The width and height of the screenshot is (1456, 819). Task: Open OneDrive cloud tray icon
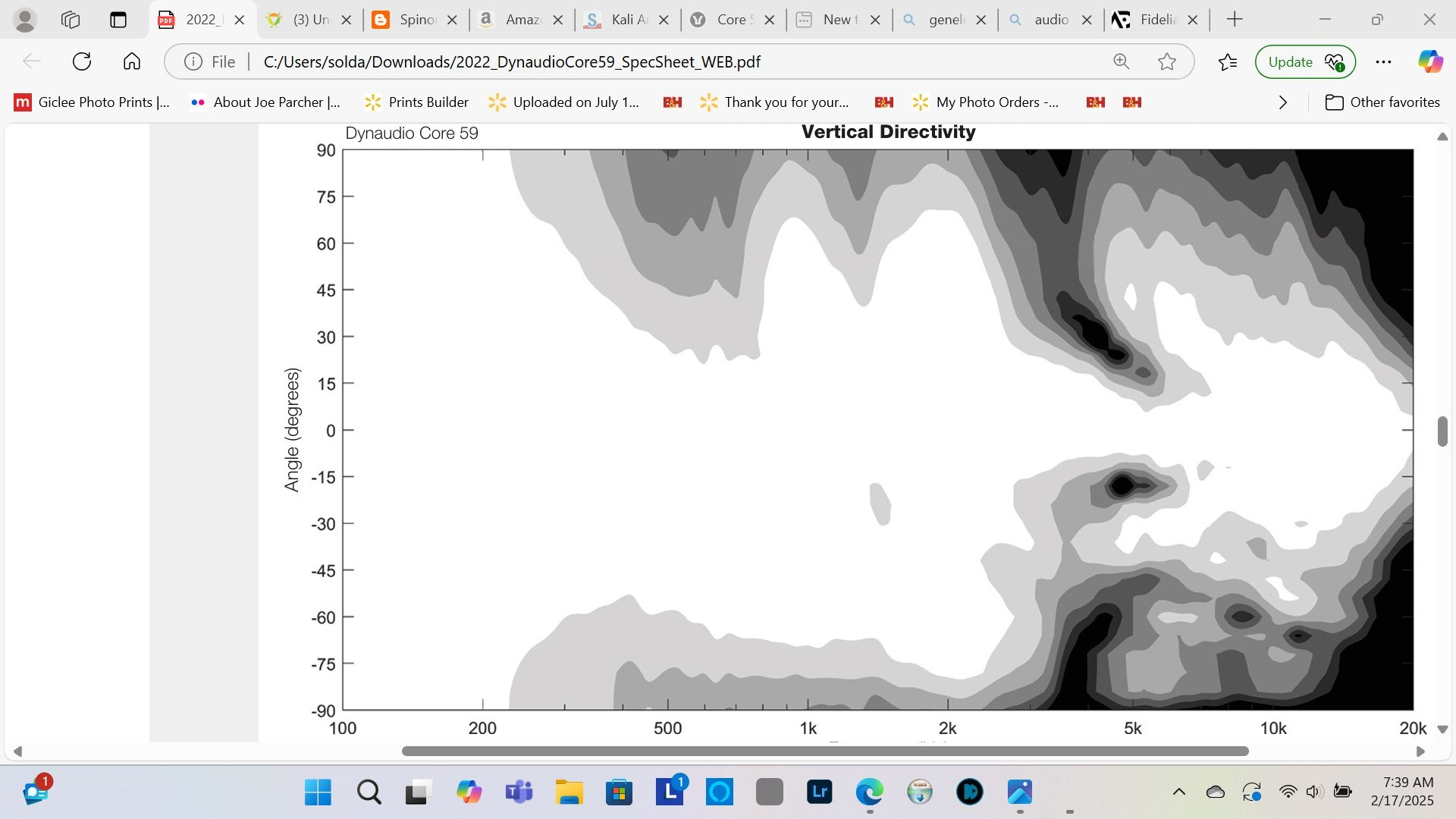click(x=1216, y=792)
